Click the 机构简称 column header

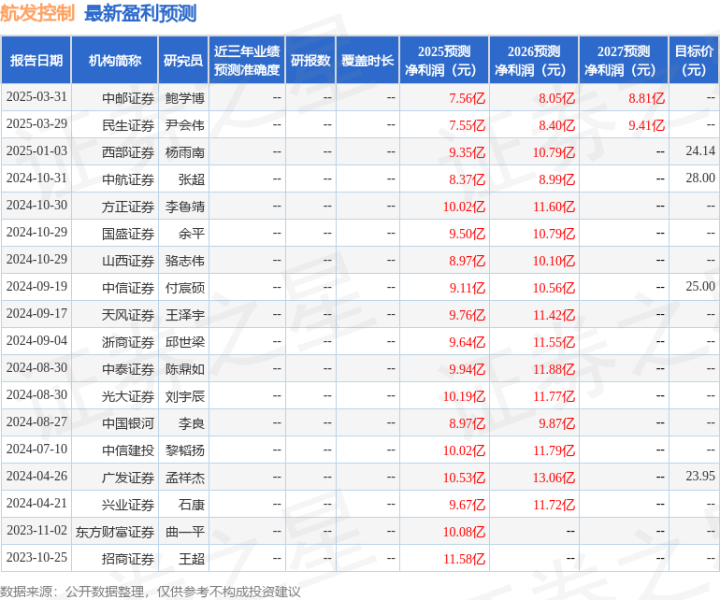pos(114,60)
